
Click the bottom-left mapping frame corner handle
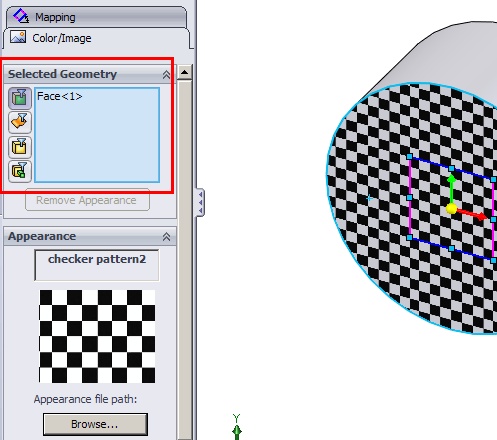coord(410,237)
